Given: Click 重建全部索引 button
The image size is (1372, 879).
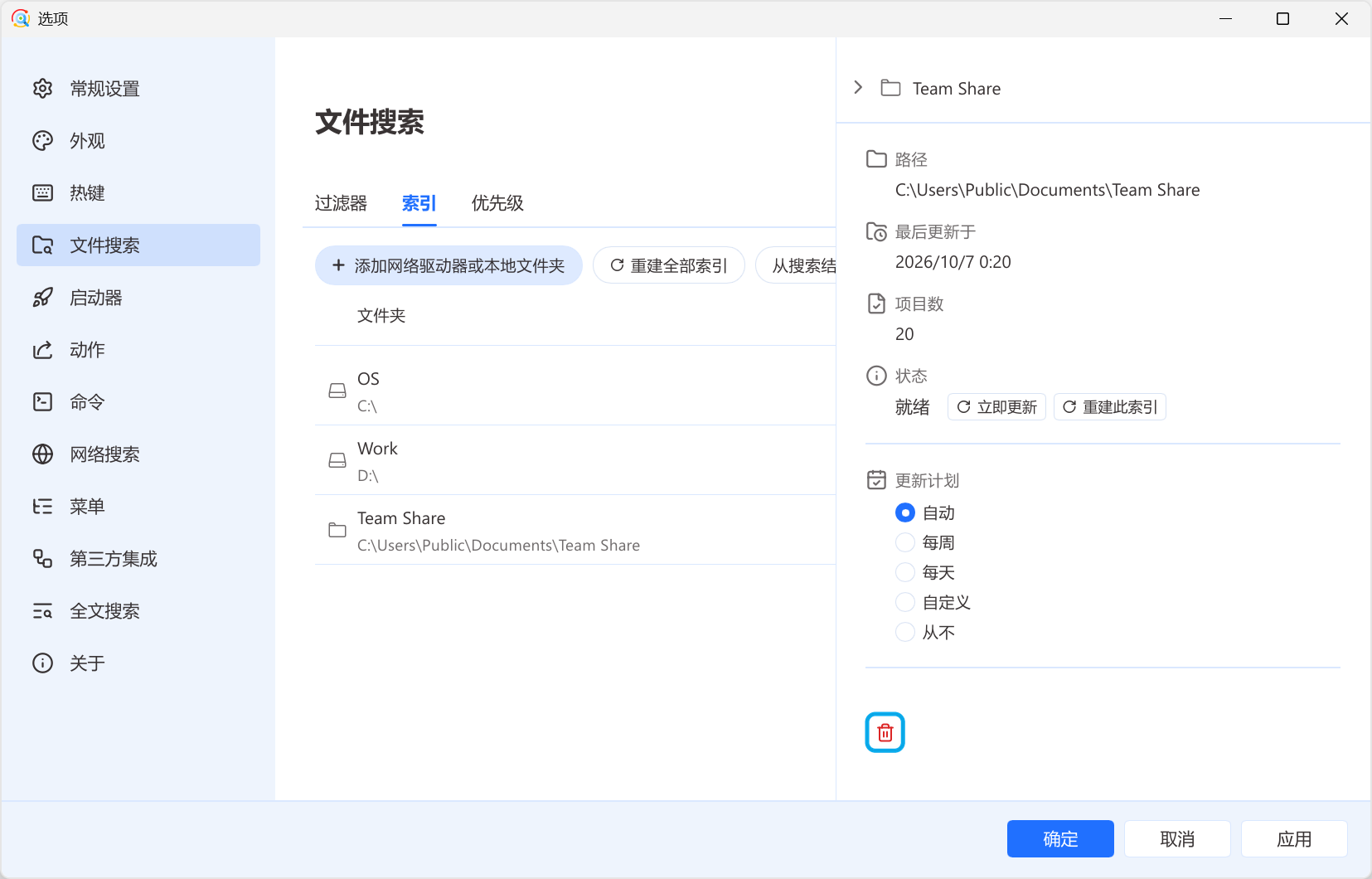Looking at the screenshot, I should 669,265.
